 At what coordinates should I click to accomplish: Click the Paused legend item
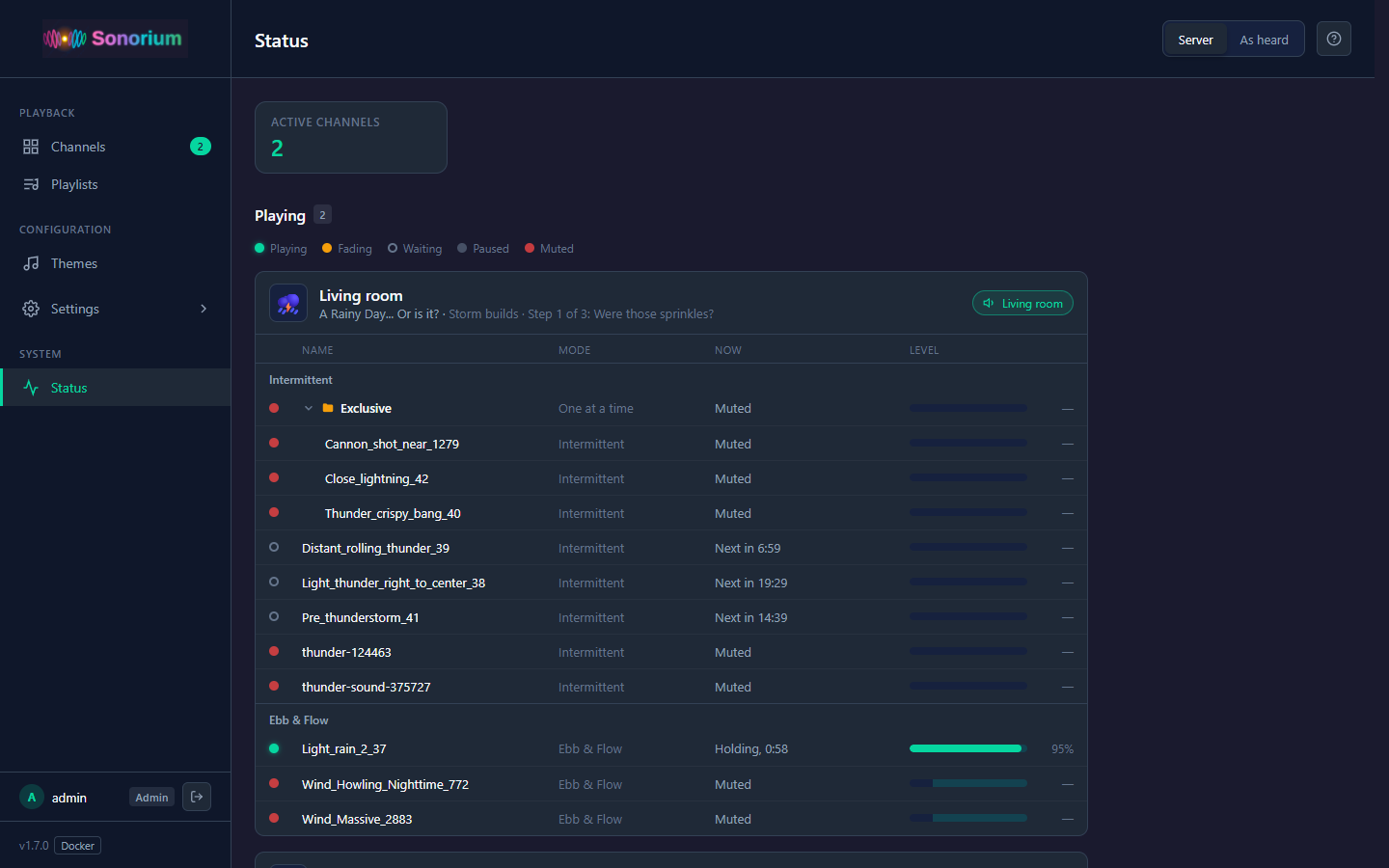click(483, 249)
